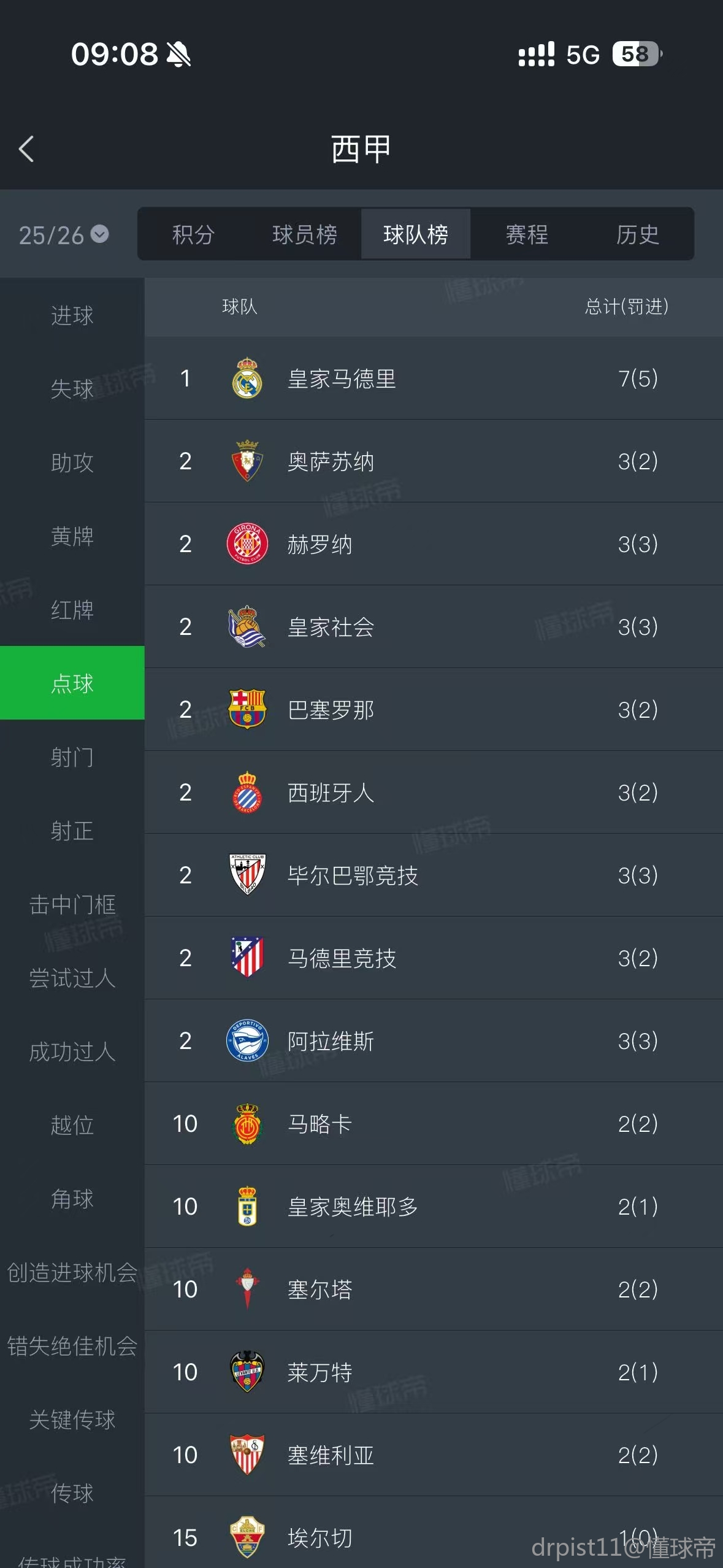The height and width of the screenshot is (1568, 723).
Task: Click the FC Barcelona badge
Action: [x=247, y=710]
